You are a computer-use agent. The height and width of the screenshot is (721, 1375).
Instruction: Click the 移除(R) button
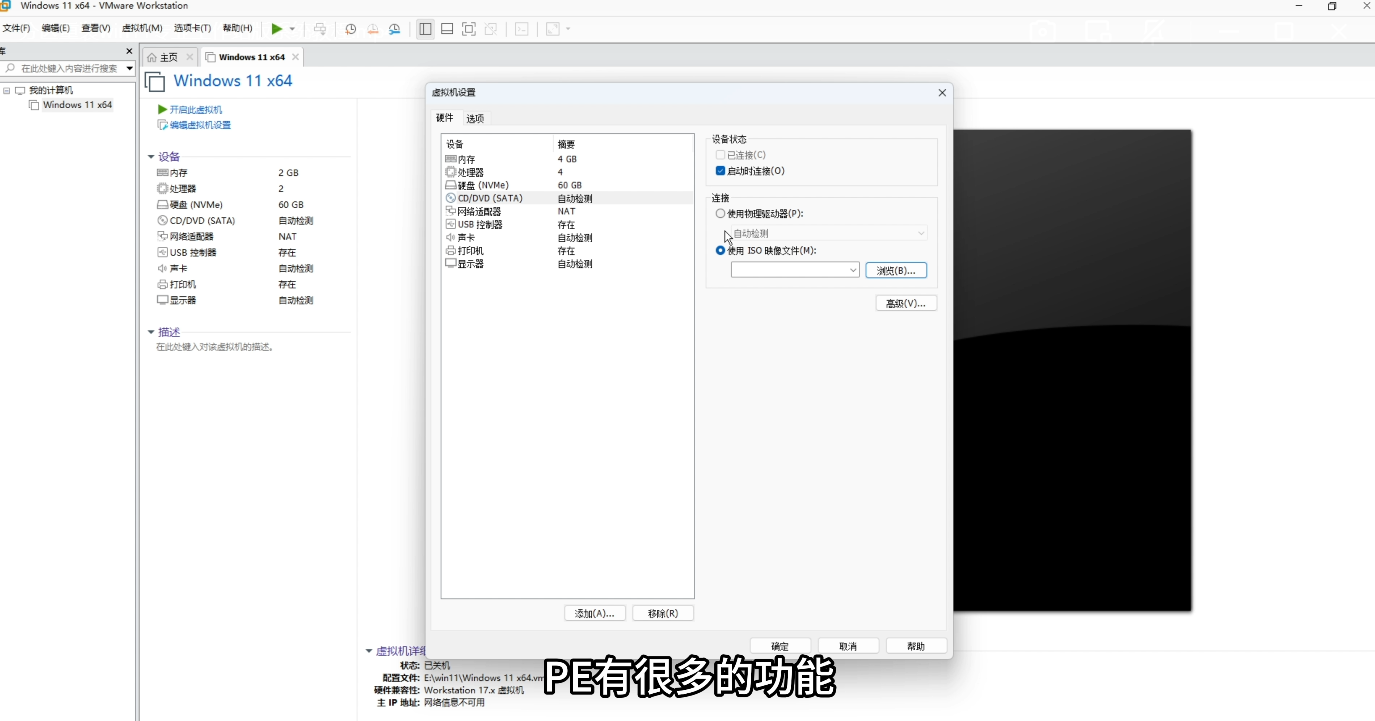(663, 613)
